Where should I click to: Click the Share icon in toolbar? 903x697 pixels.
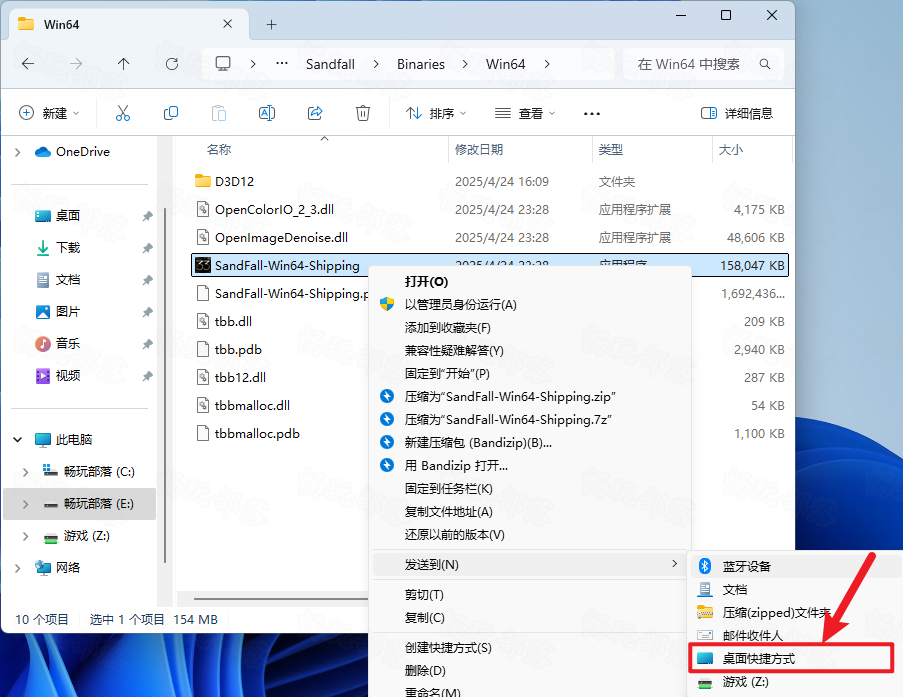tap(315, 113)
